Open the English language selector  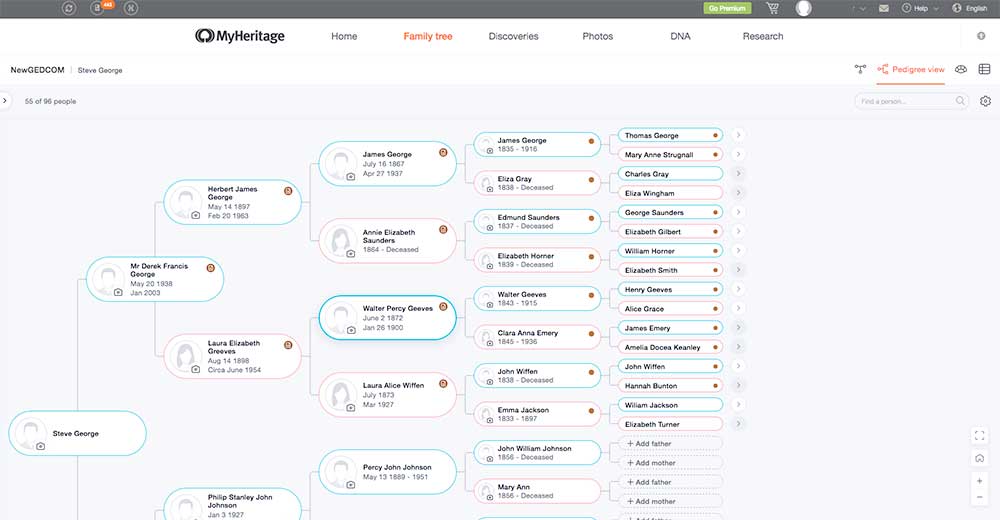[970, 8]
